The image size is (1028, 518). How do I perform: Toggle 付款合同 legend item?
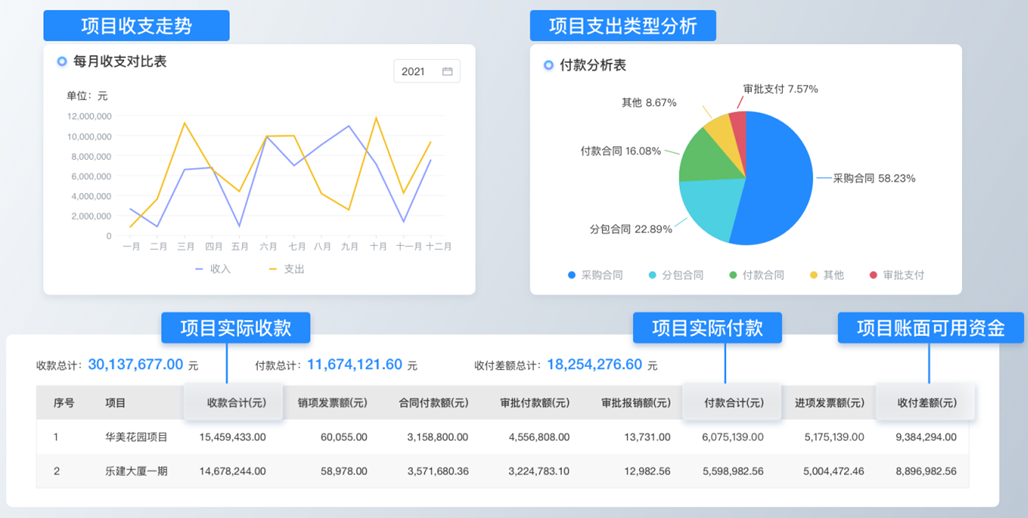[x=757, y=275]
